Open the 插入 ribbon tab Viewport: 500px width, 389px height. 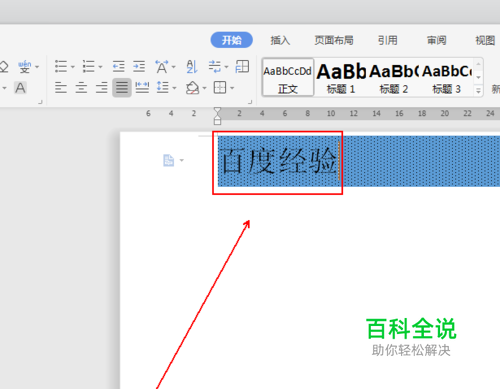(280, 40)
